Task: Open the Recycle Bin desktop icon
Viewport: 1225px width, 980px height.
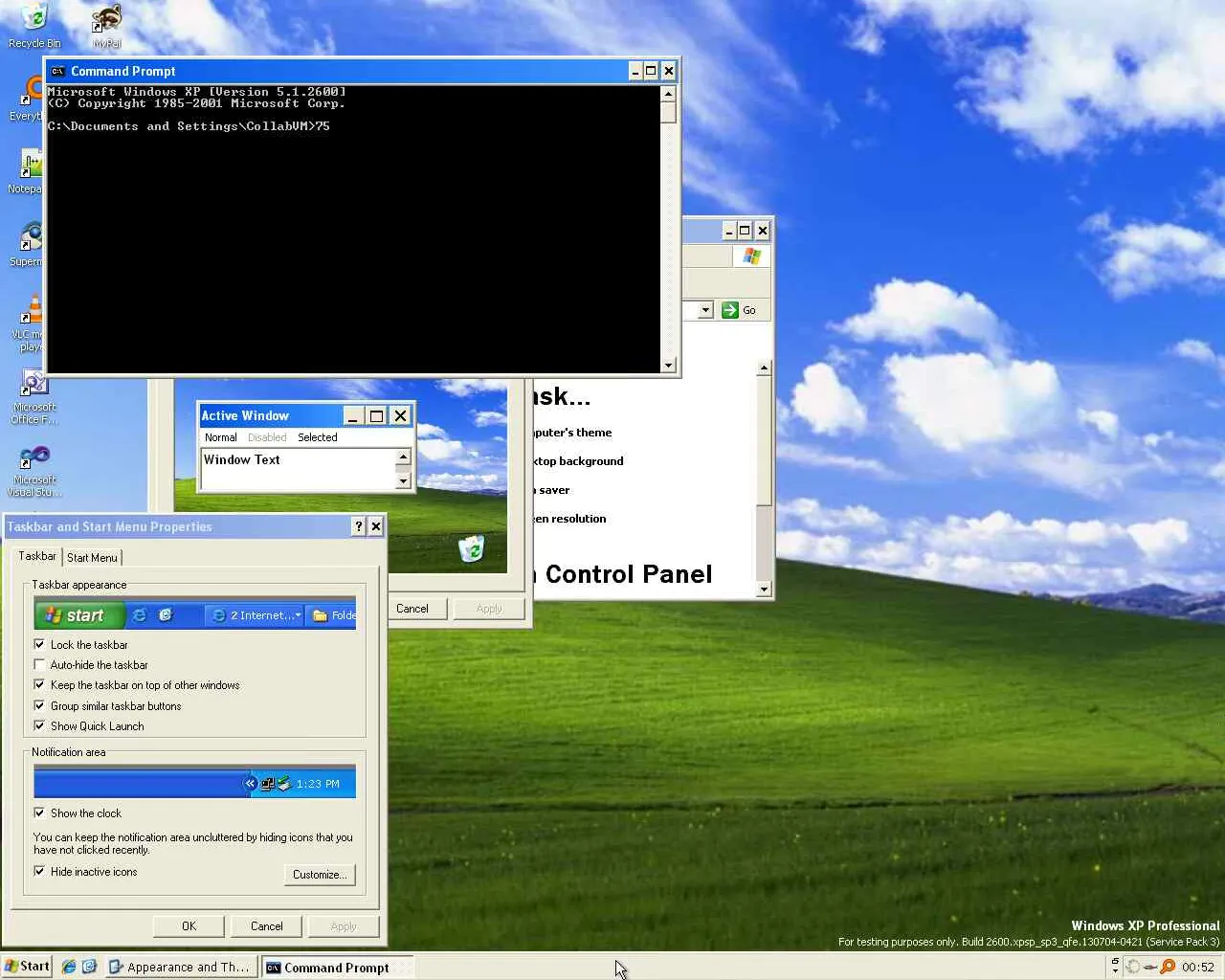Action: pyautogui.click(x=33, y=26)
